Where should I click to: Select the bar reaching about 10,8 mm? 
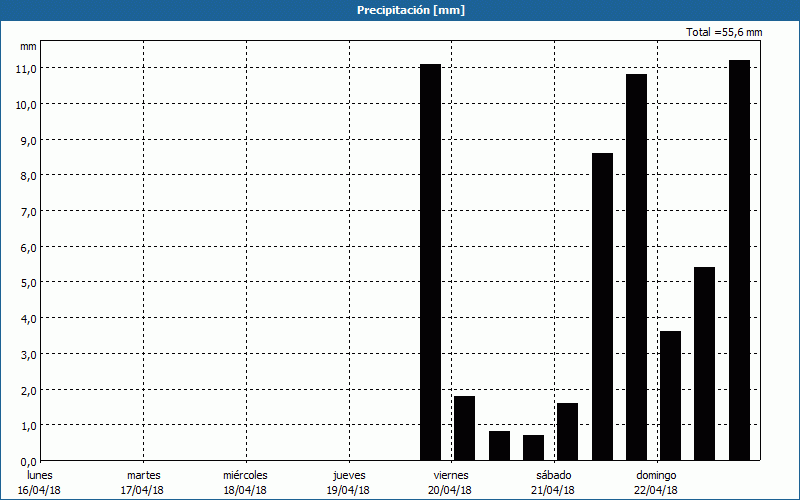tap(636, 267)
